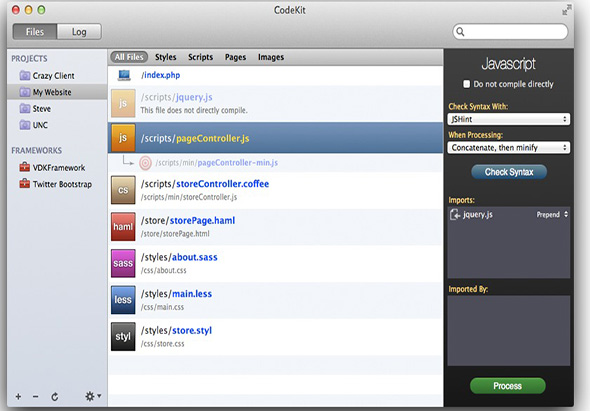Screen dimensions: 590x411
Task: Select the Pages filter tab
Action: point(235,57)
